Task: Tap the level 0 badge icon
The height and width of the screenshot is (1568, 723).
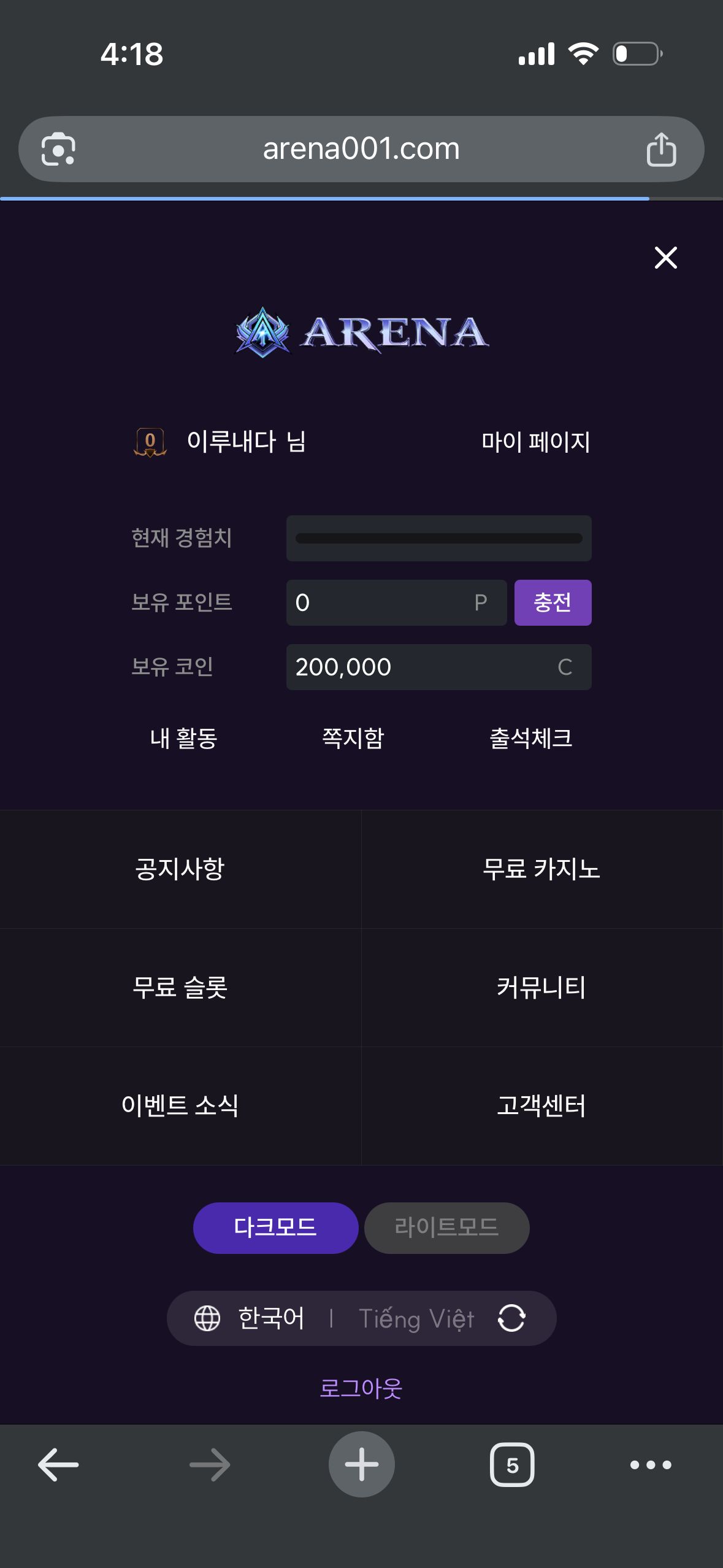Action: pyautogui.click(x=150, y=442)
